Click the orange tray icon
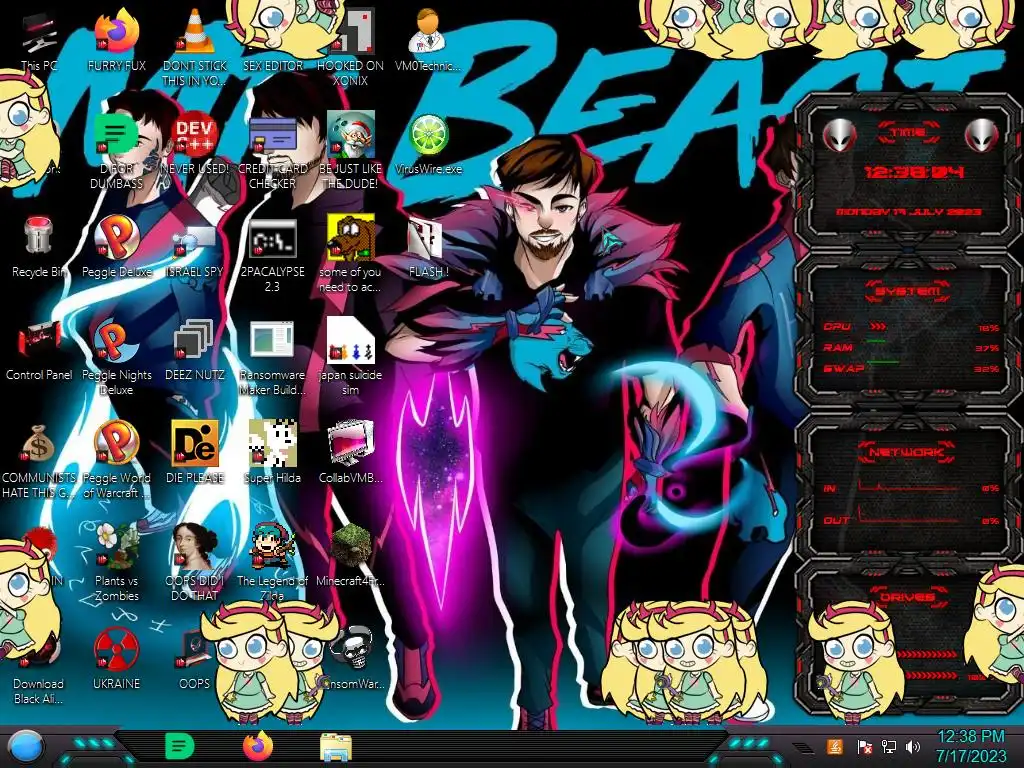 point(835,746)
